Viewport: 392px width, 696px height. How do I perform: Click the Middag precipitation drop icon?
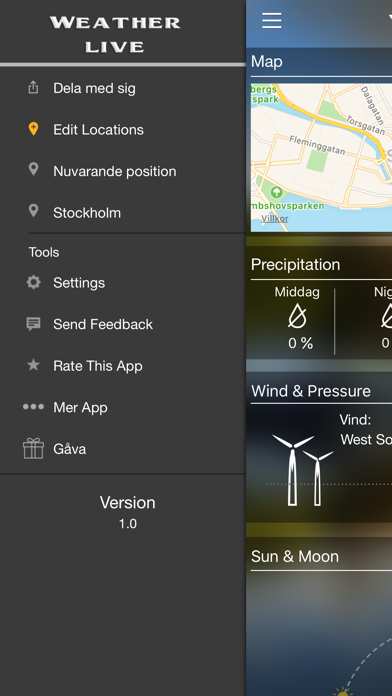coord(297,317)
